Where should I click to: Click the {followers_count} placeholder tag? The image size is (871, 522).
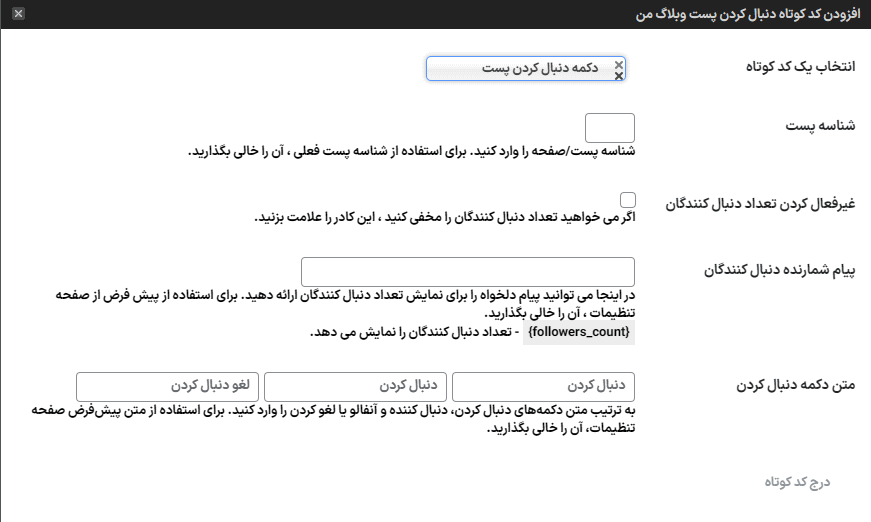point(579,332)
